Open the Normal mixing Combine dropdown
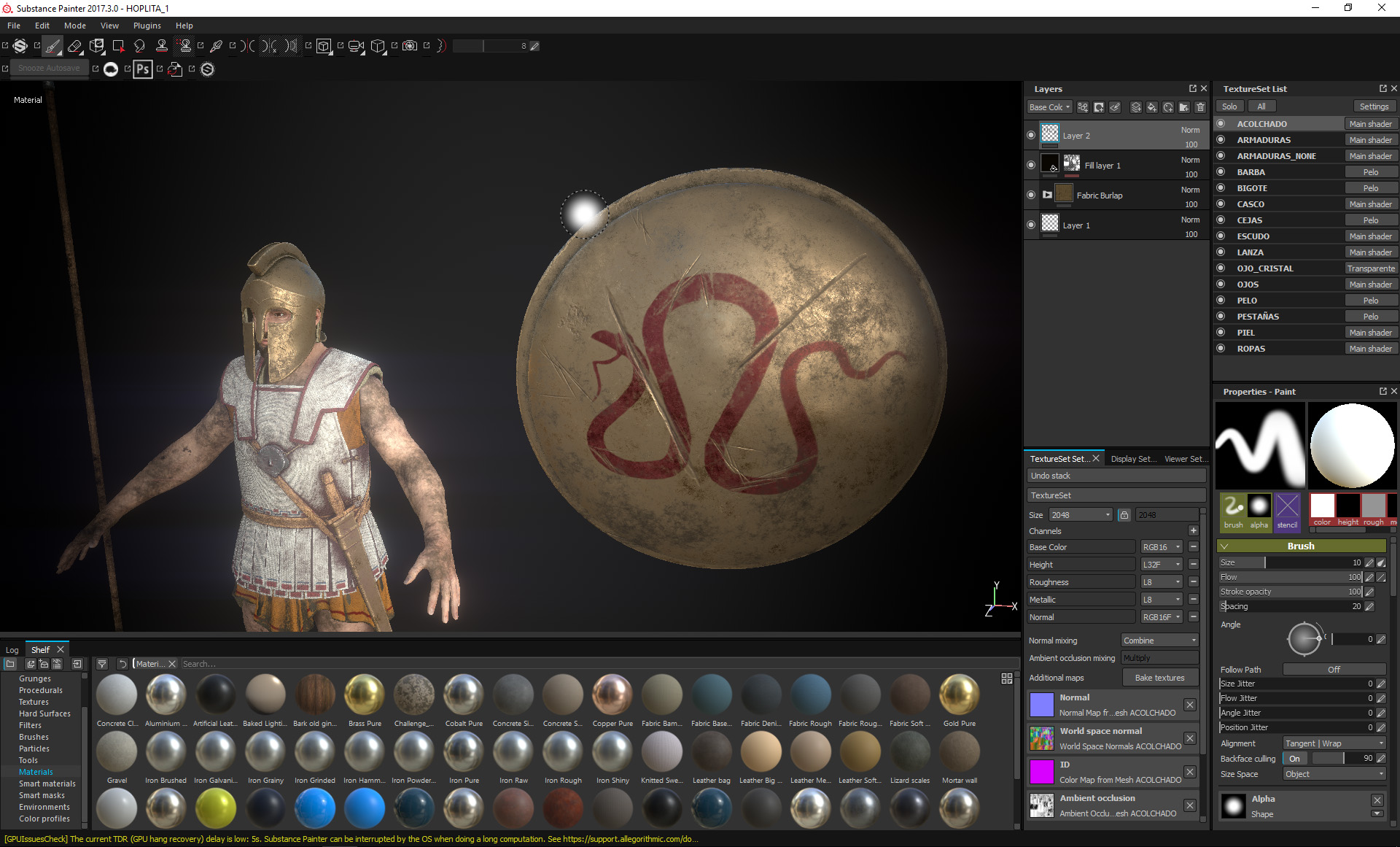This screenshot has height=847, width=1400. pyautogui.click(x=1159, y=641)
